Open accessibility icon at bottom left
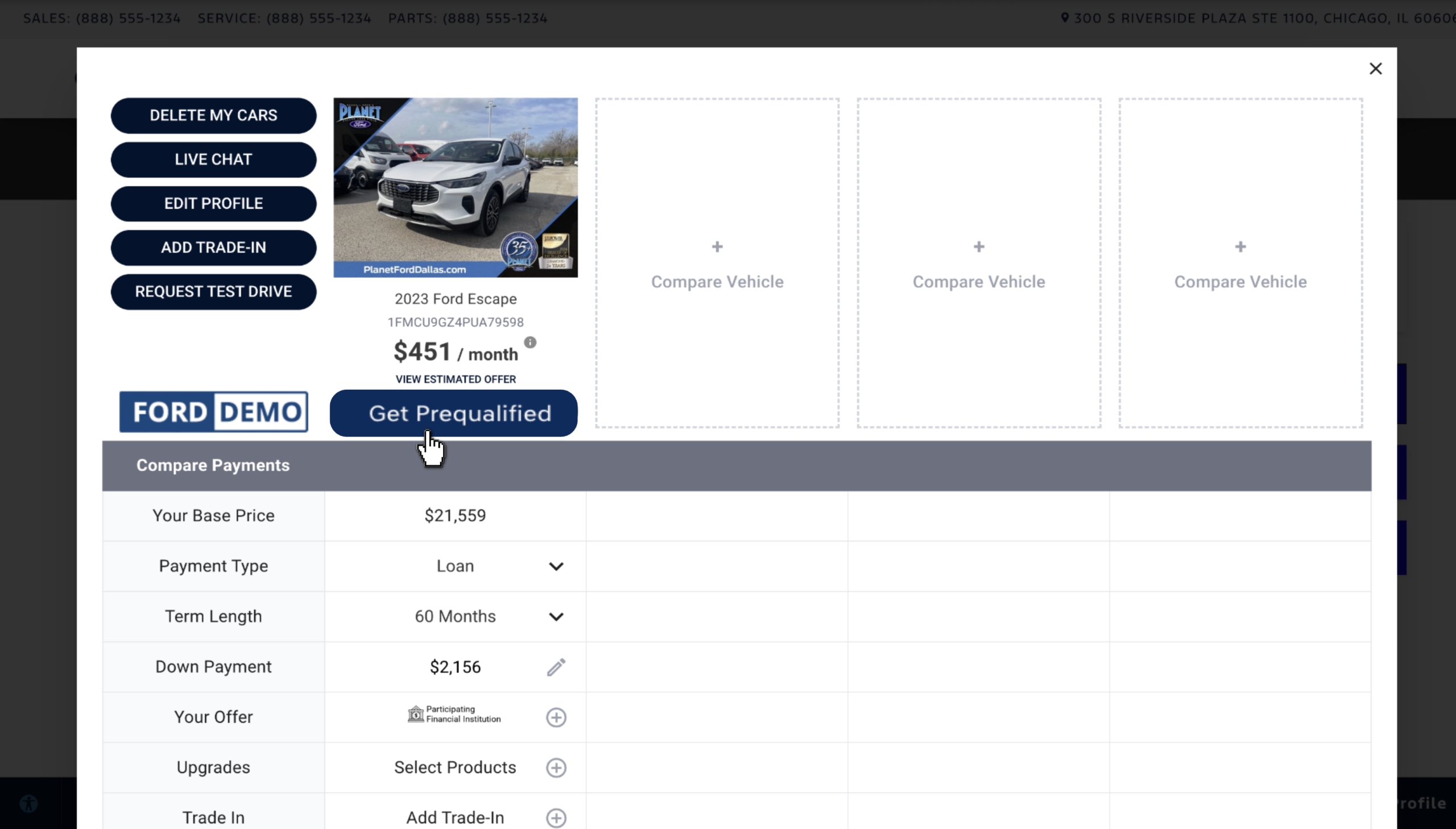This screenshot has height=829, width=1456. (29, 803)
